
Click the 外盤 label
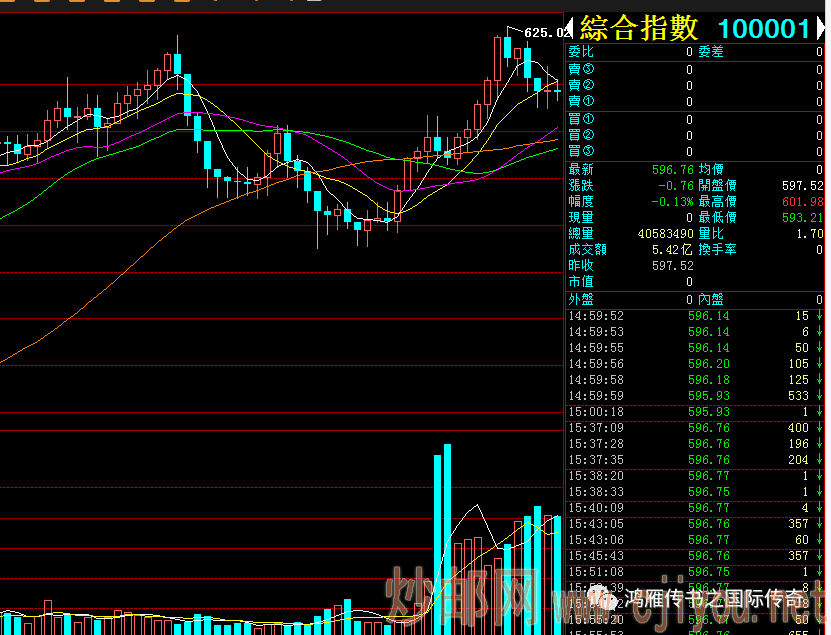tap(581, 300)
